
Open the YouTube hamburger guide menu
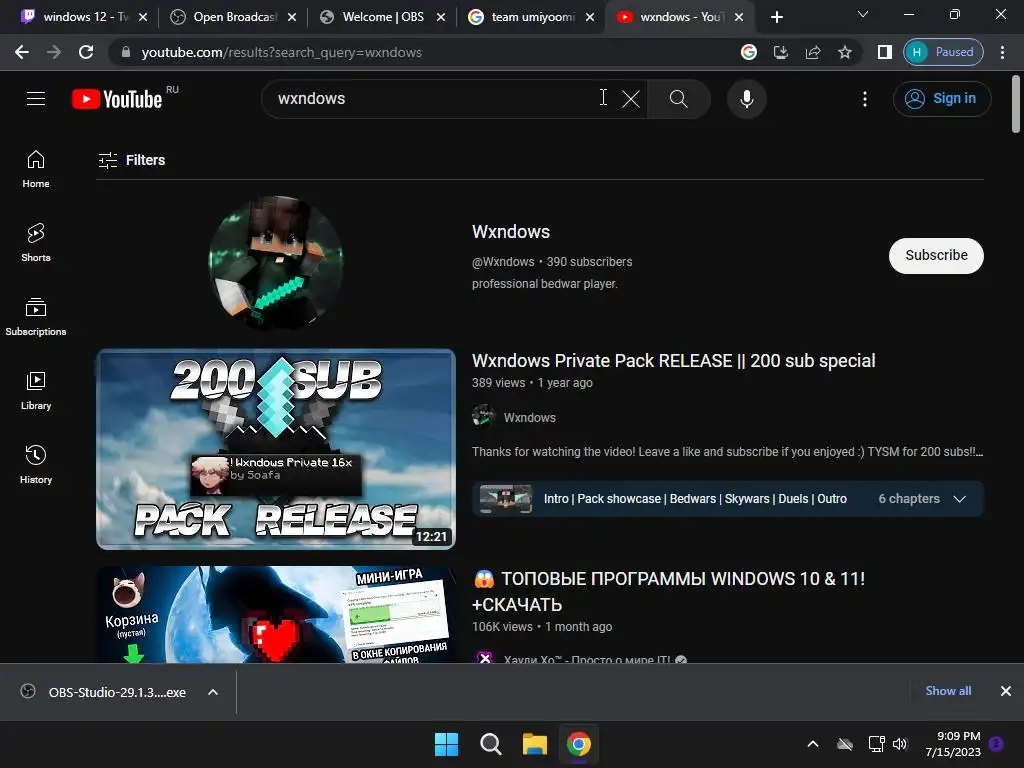pyautogui.click(x=36, y=99)
